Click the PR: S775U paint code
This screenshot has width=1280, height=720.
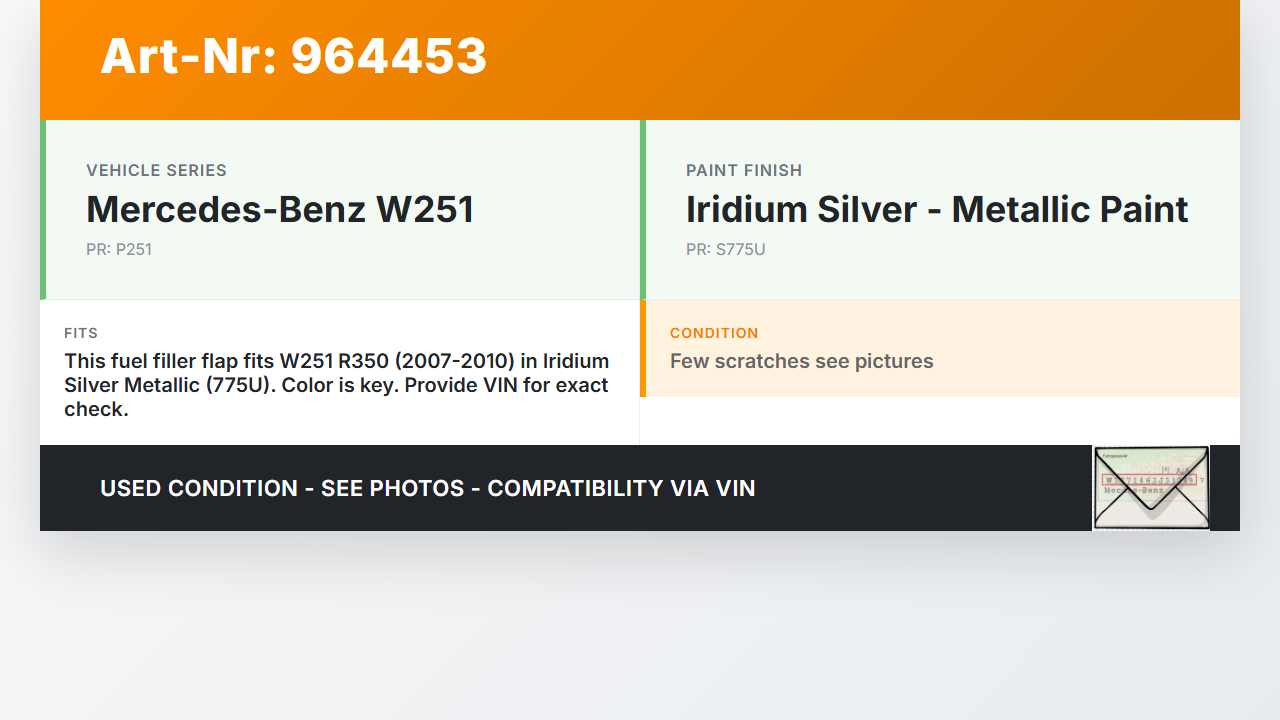pos(725,249)
